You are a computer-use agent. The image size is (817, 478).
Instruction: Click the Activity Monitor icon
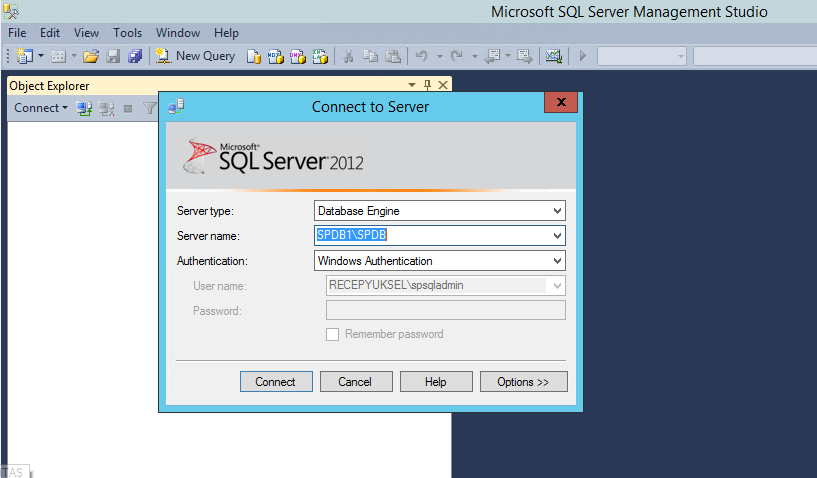pos(553,56)
